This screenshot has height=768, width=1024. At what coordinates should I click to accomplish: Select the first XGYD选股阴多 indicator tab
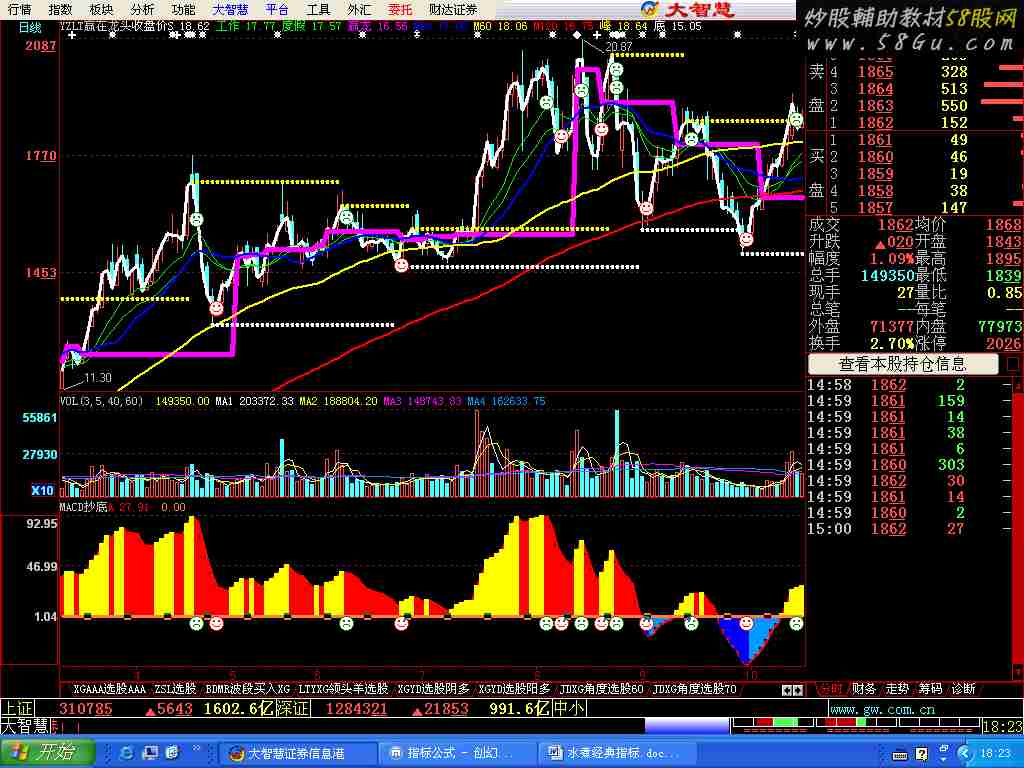pyautogui.click(x=434, y=688)
